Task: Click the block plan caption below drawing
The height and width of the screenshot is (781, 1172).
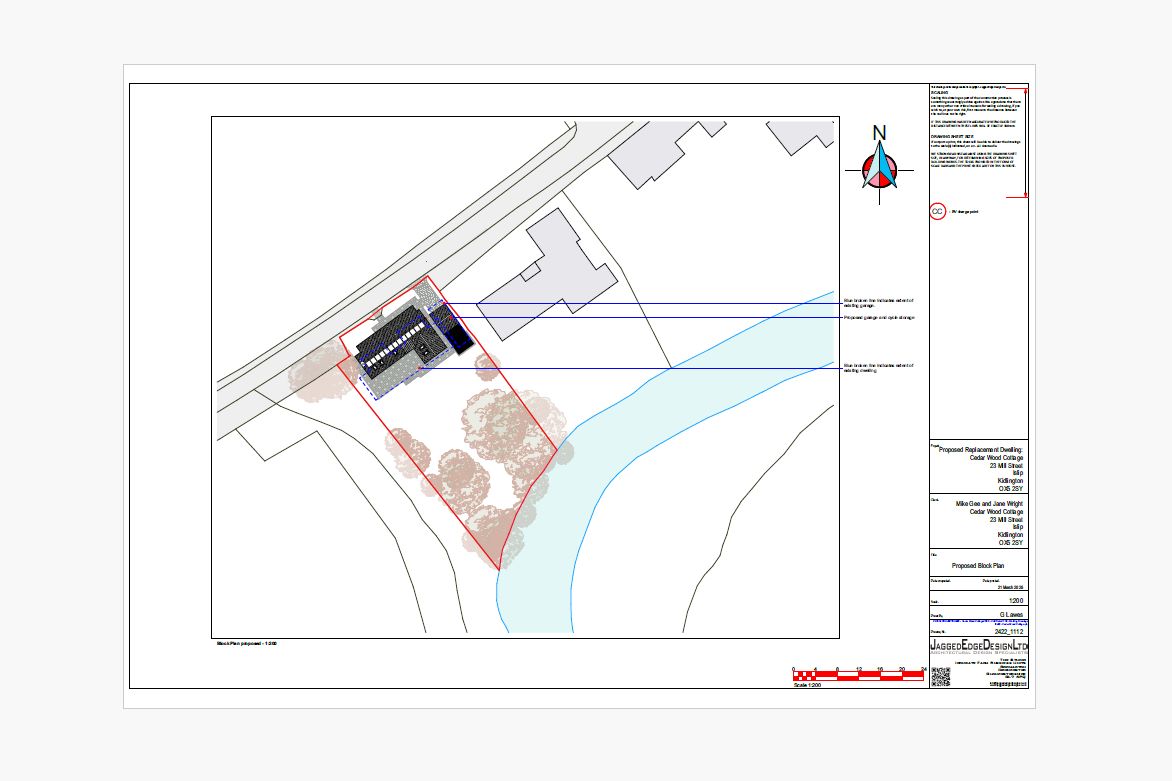Action: click(246, 643)
